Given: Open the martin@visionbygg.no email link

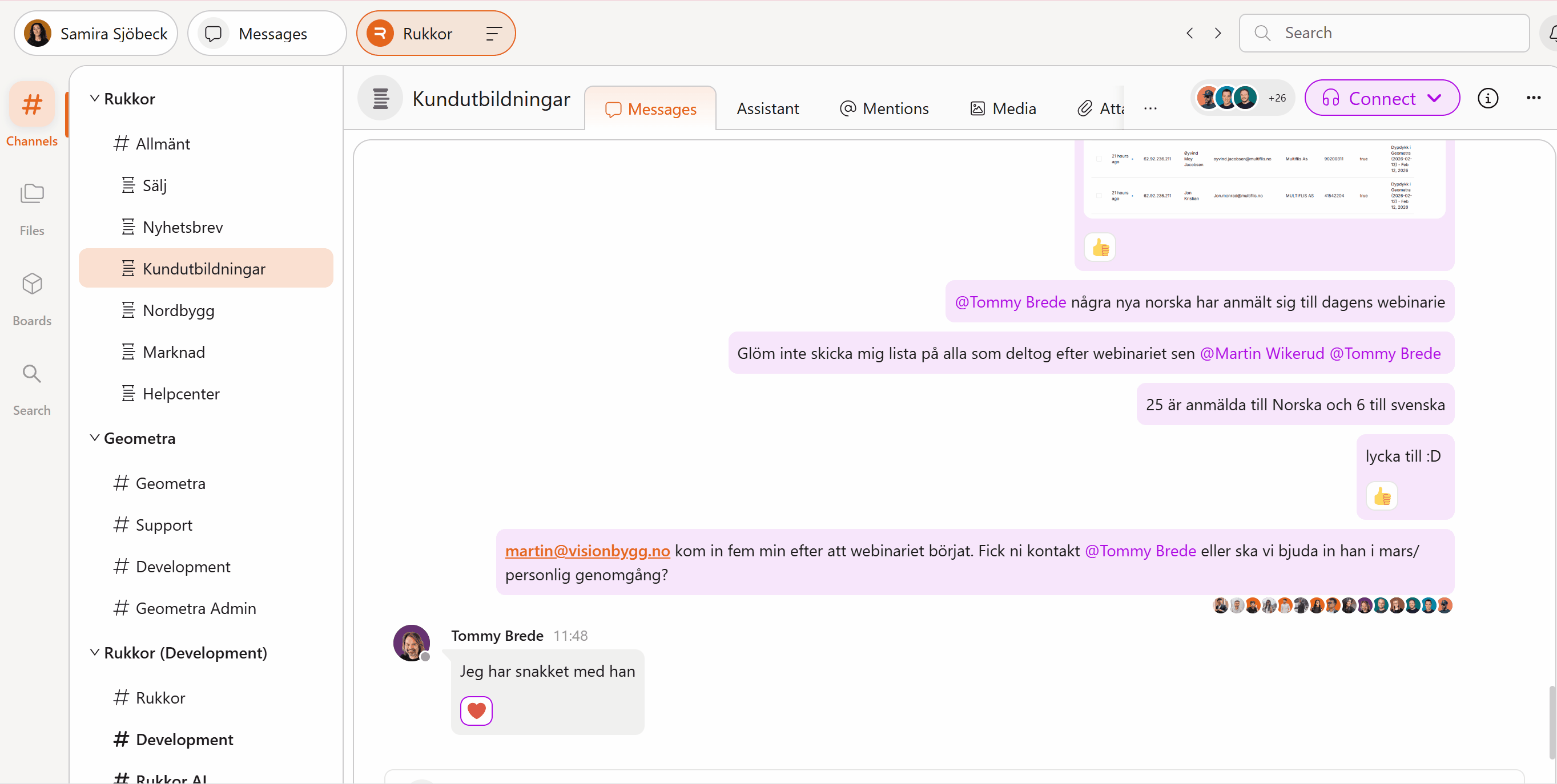Looking at the screenshot, I should tap(587, 551).
